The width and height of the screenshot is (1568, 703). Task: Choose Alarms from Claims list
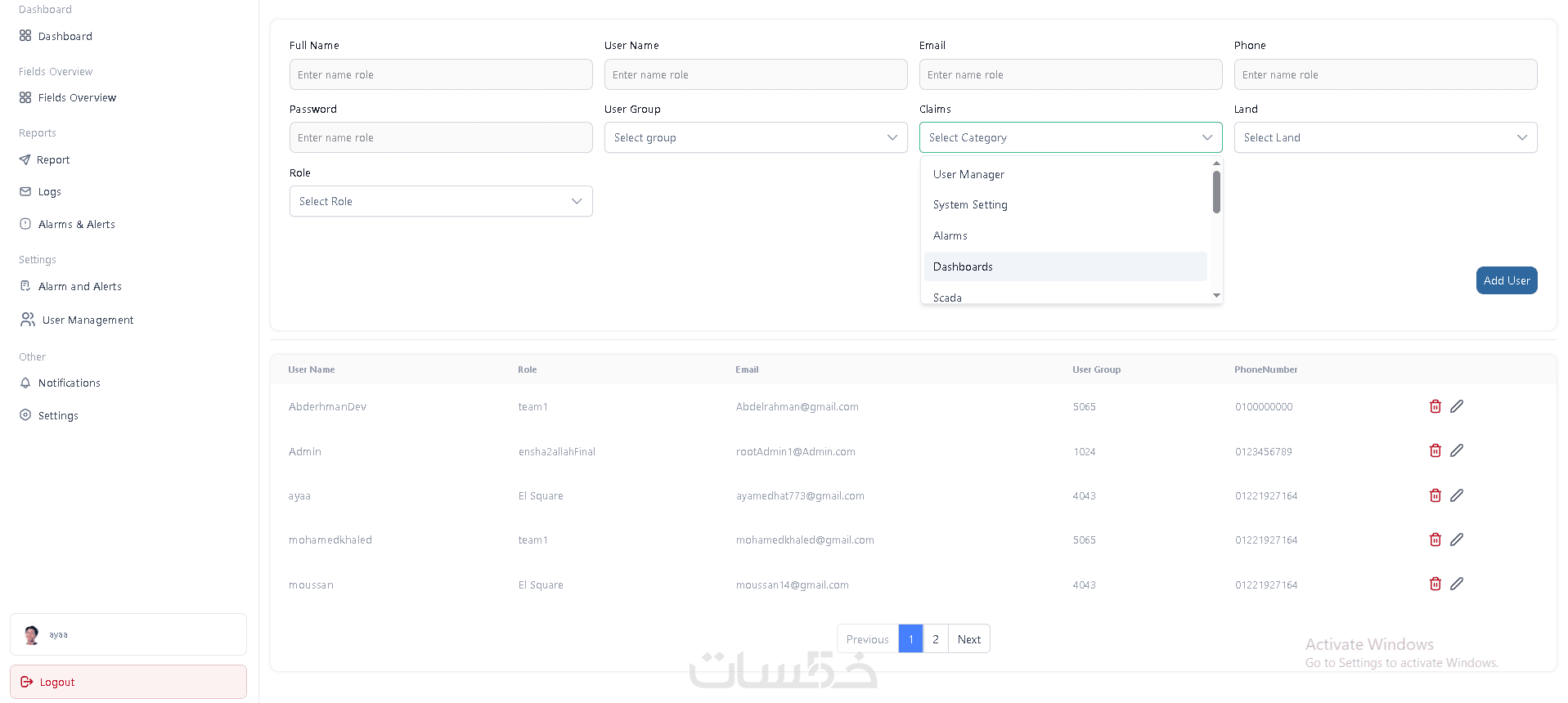tap(1066, 235)
